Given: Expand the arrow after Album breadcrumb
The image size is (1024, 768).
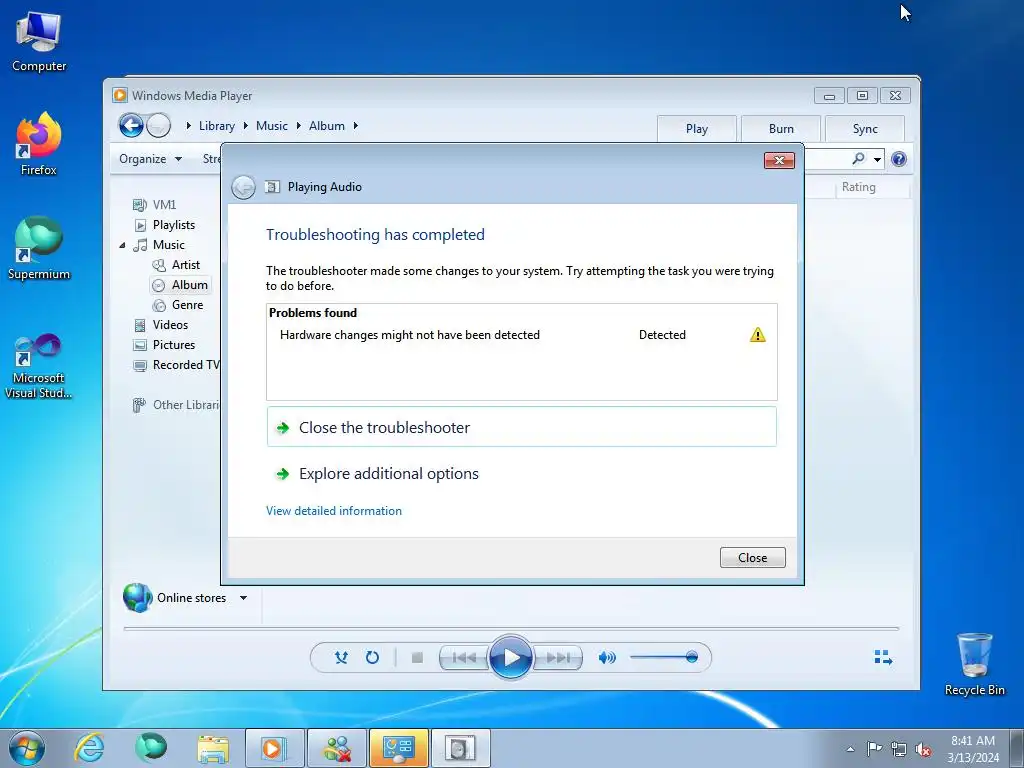Looking at the screenshot, I should [x=355, y=125].
